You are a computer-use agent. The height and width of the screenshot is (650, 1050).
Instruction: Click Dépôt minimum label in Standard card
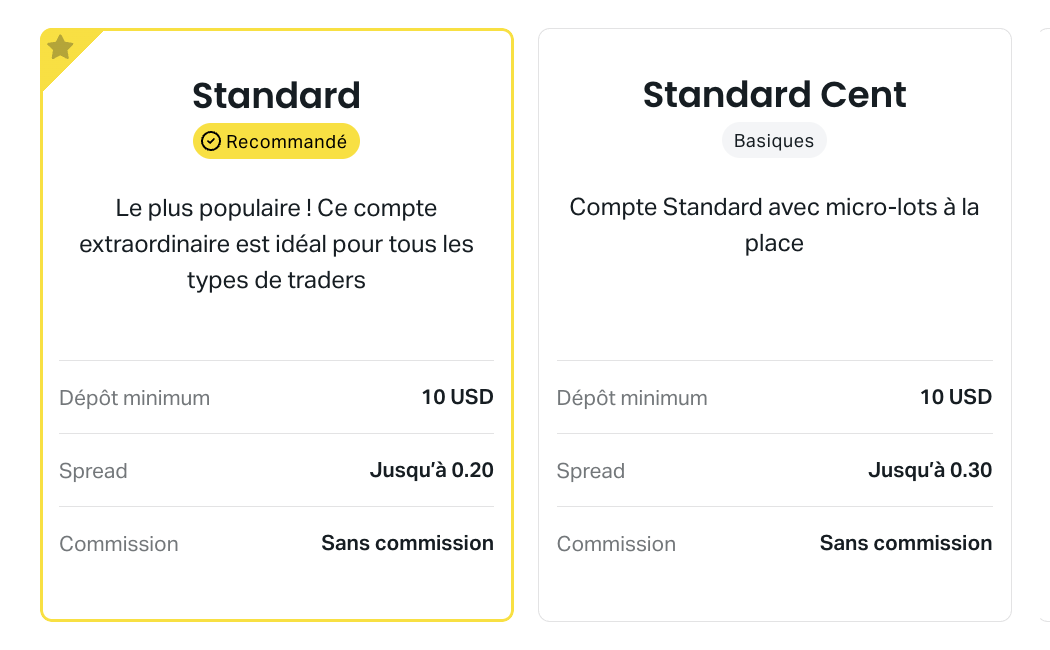135,398
